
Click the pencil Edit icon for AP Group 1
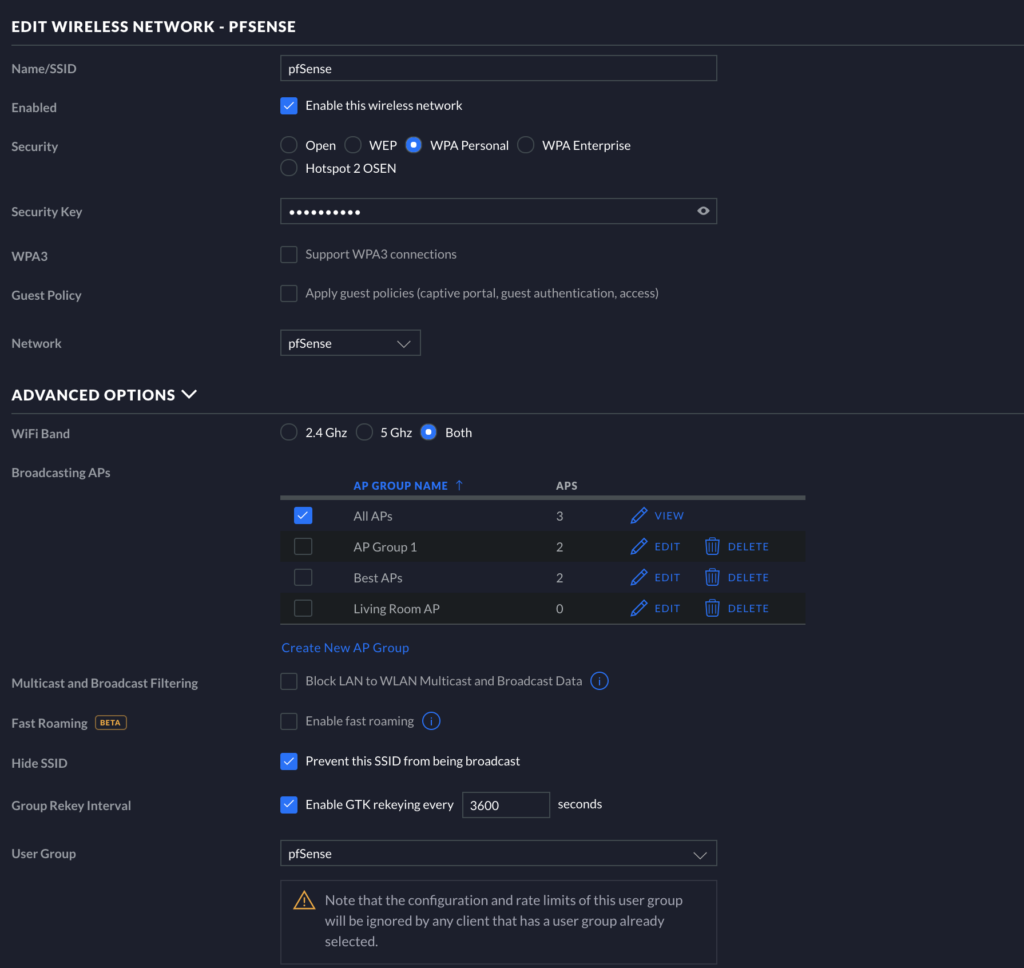(x=639, y=547)
